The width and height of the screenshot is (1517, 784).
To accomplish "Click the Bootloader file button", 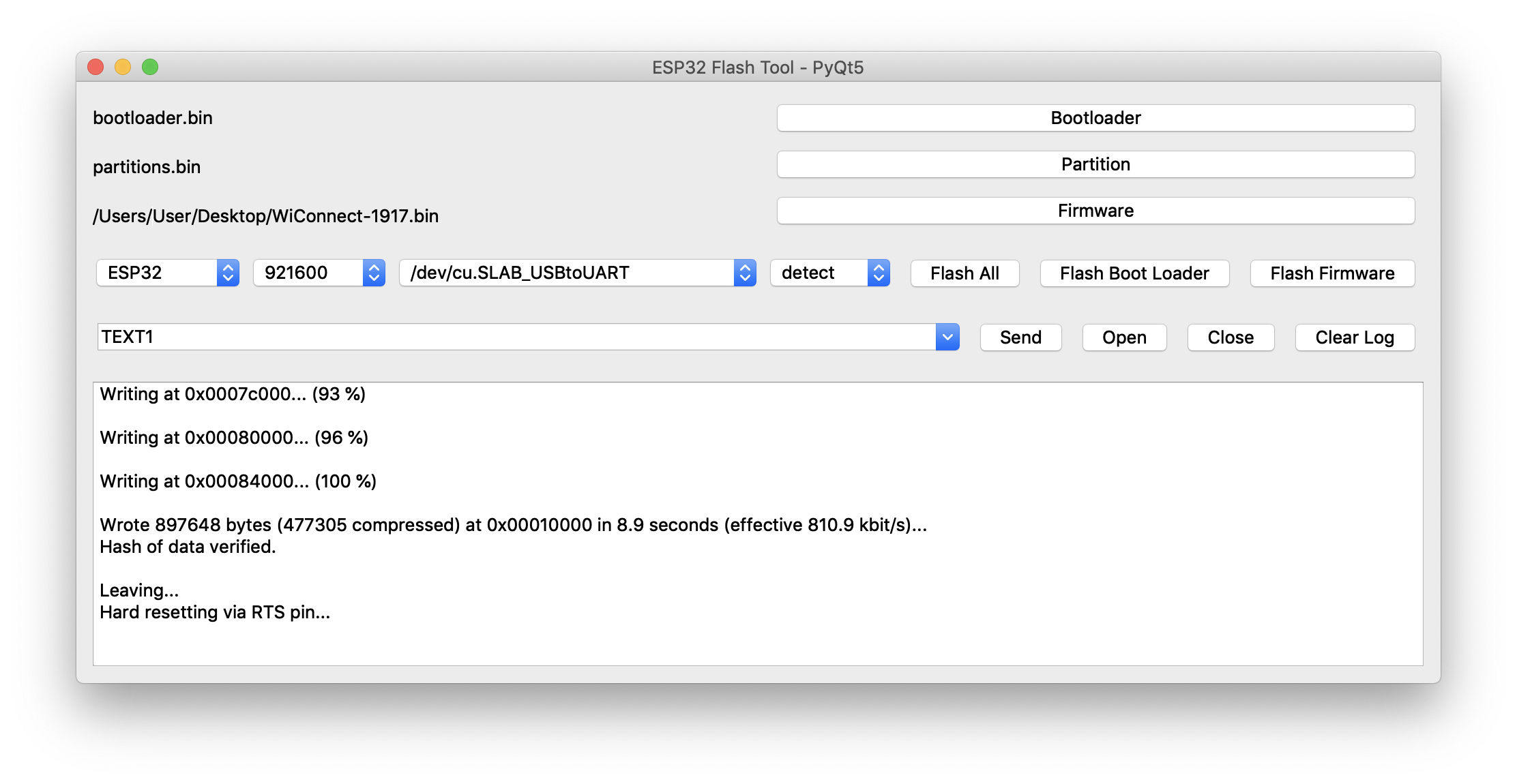I will [x=1095, y=118].
